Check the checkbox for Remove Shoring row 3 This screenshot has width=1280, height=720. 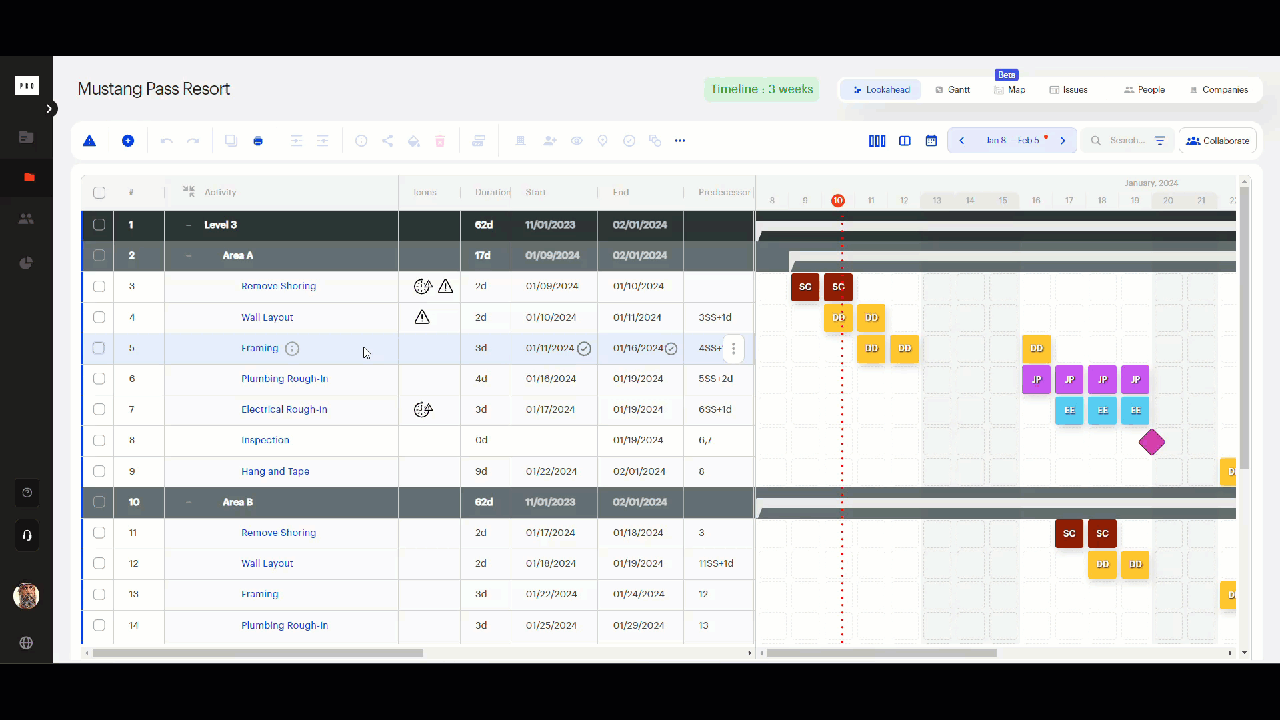point(99,286)
